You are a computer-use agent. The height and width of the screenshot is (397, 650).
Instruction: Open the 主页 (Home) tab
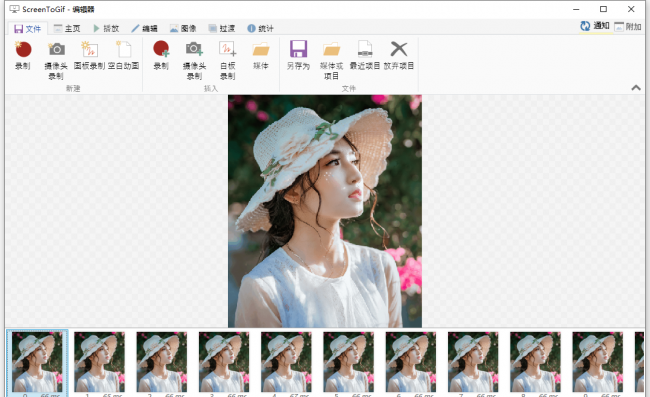[67, 29]
